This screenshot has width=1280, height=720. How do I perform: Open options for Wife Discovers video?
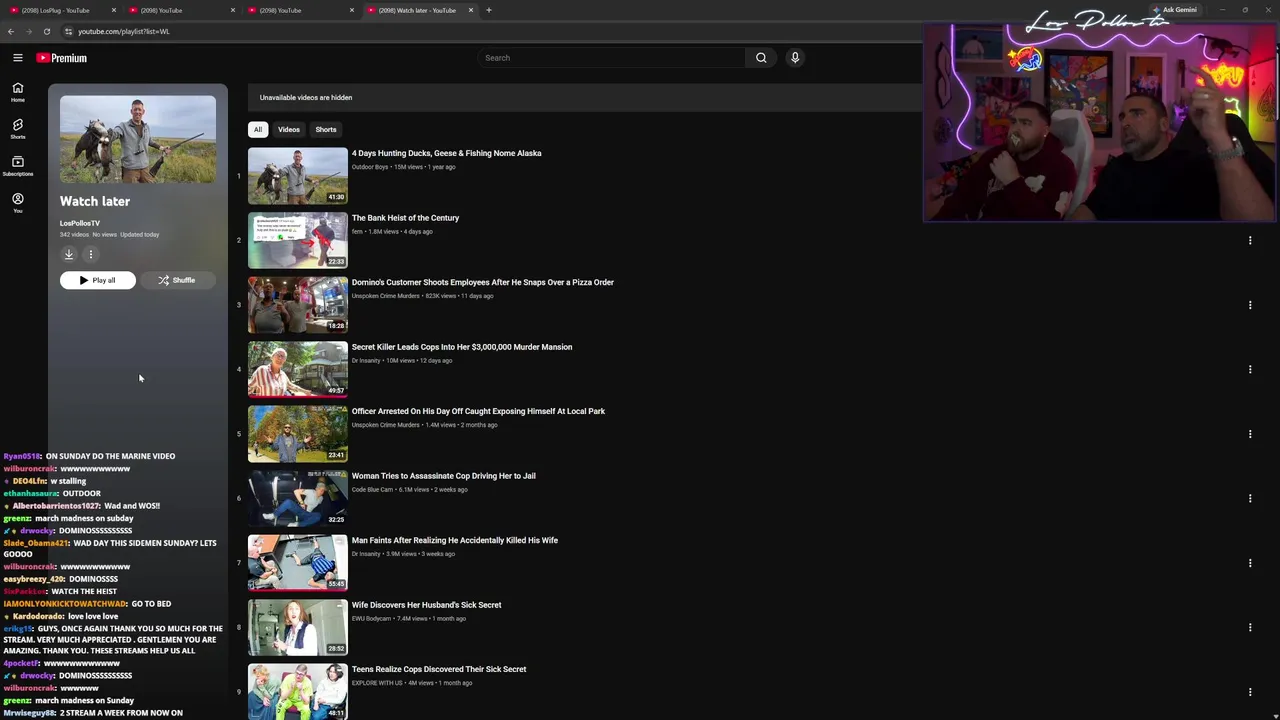click(x=1250, y=627)
